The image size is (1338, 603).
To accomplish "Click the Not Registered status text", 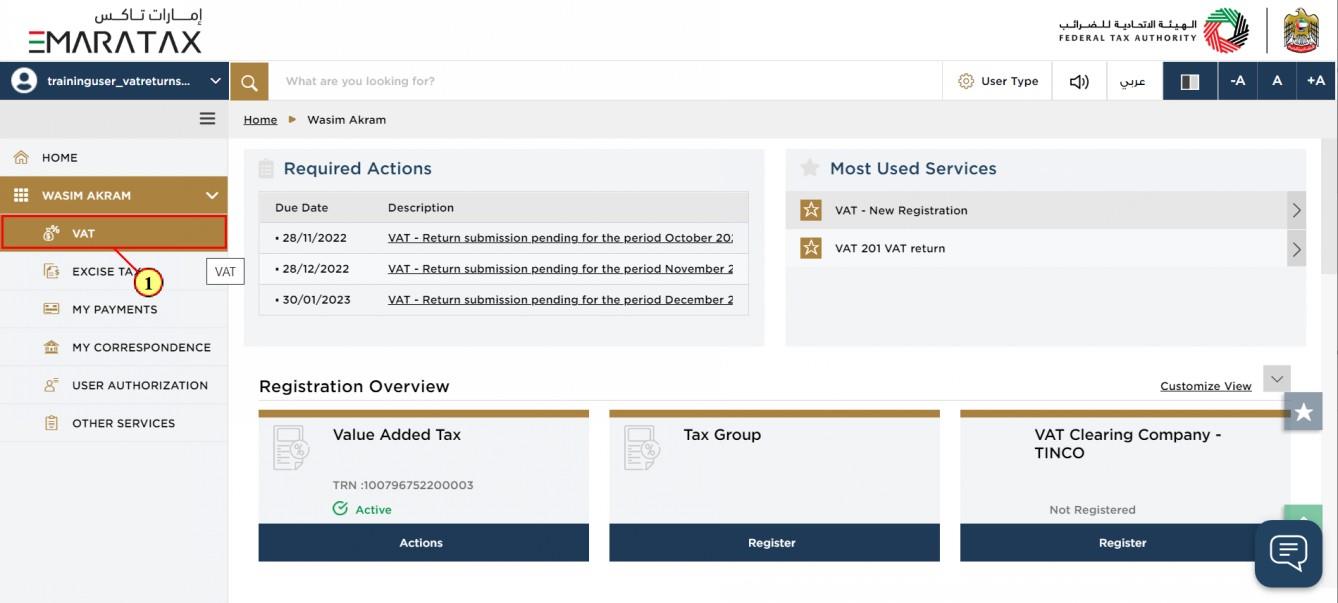I will point(1092,510).
